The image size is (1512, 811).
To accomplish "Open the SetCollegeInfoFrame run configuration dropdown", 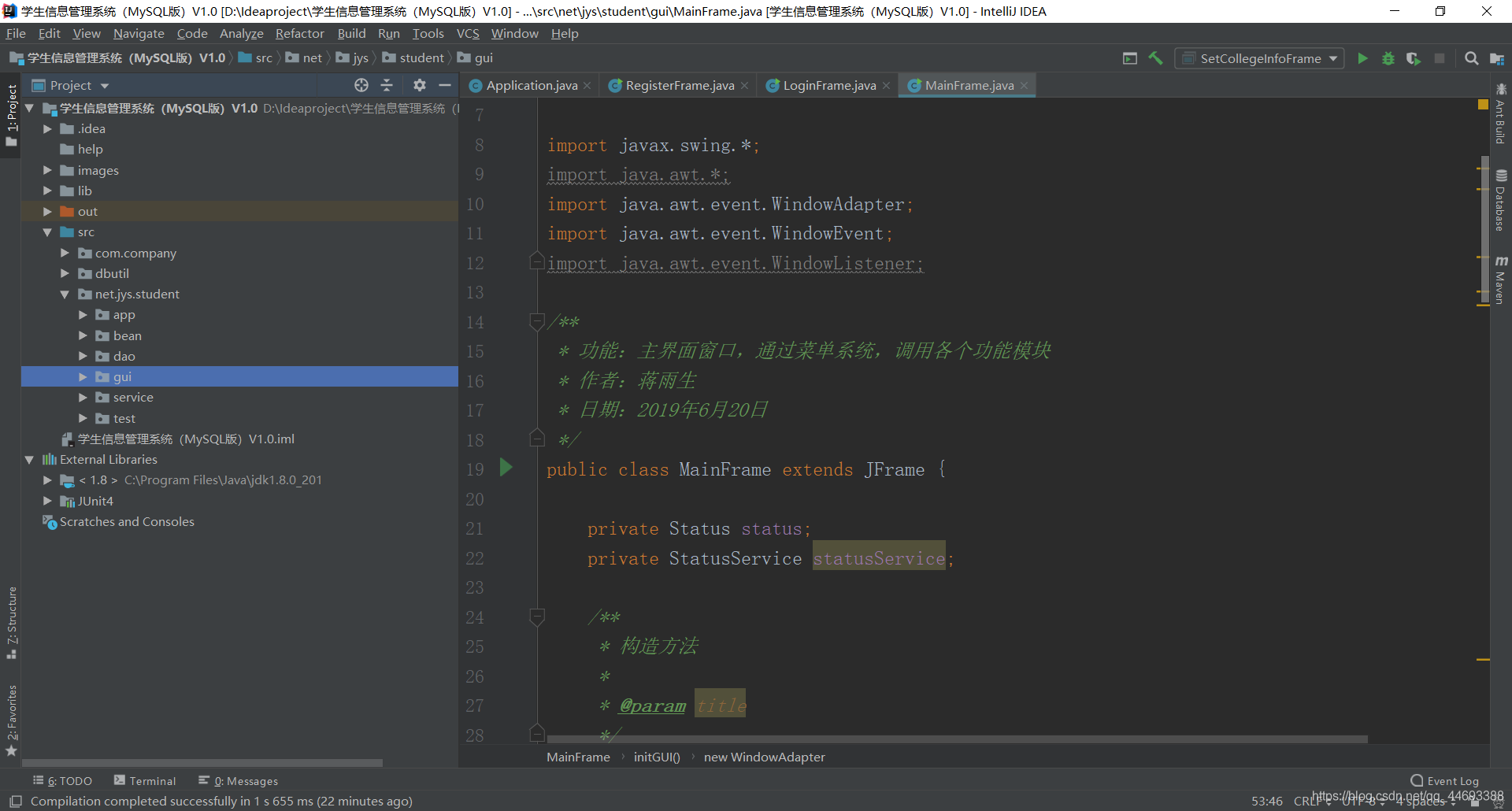I will [x=1259, y=58].
